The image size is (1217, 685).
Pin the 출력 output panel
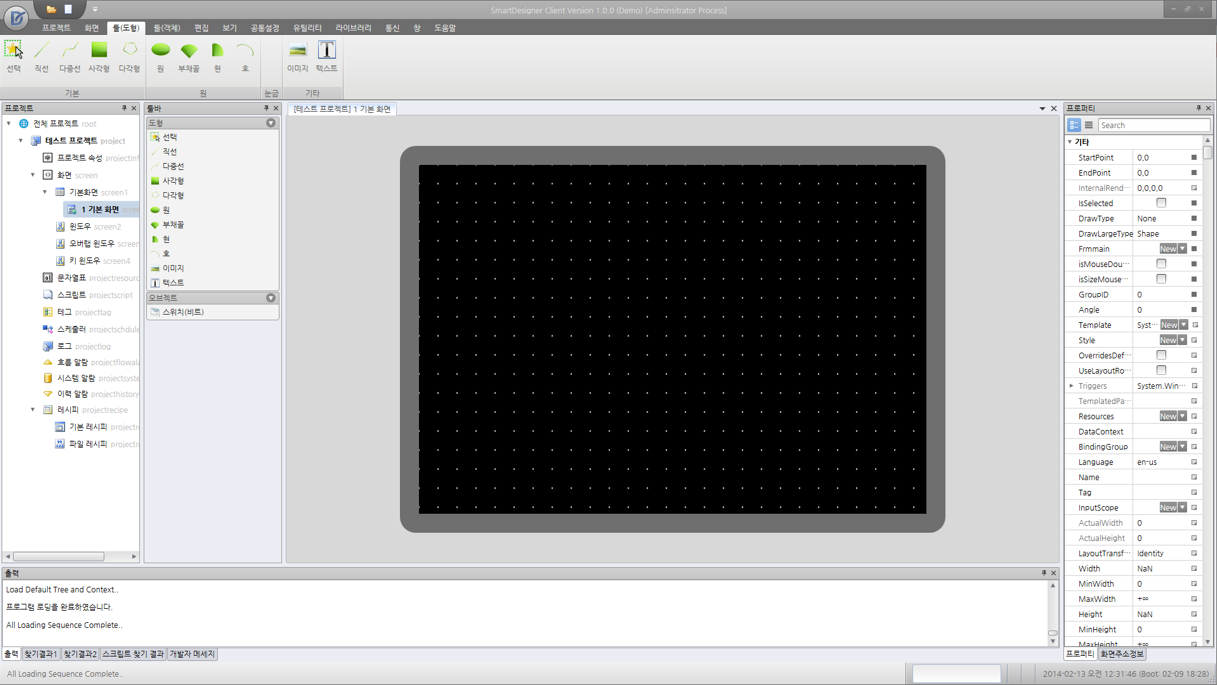pos(1043,573)
